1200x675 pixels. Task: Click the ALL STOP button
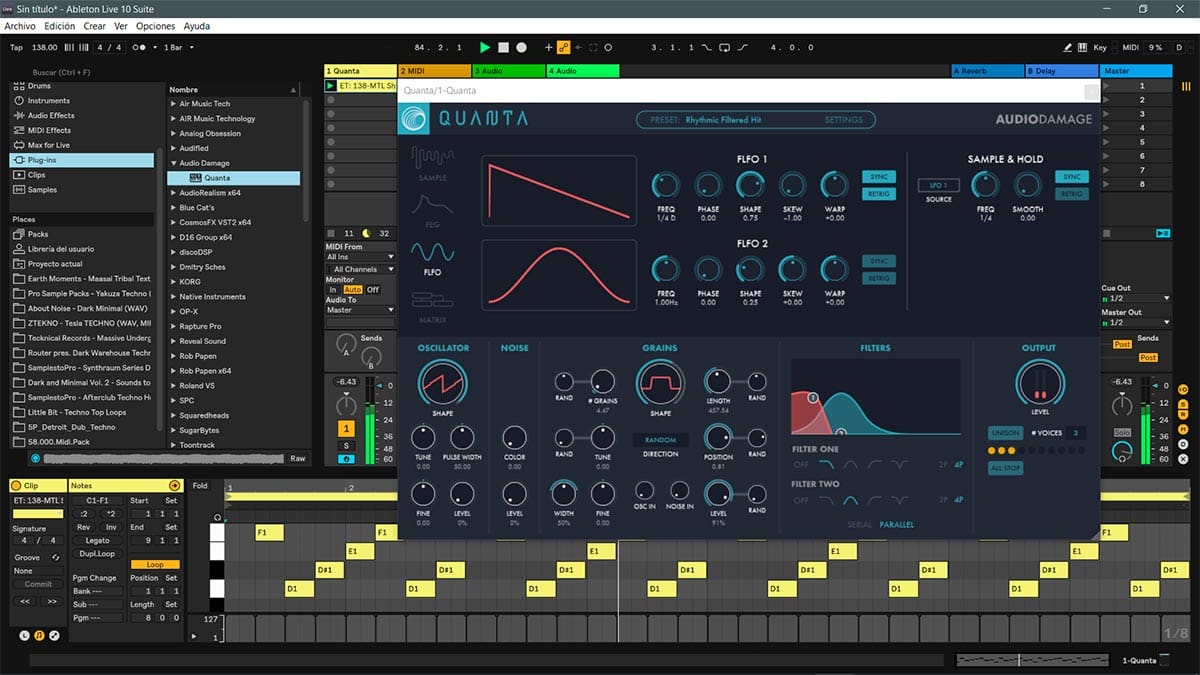(1004, 468)
